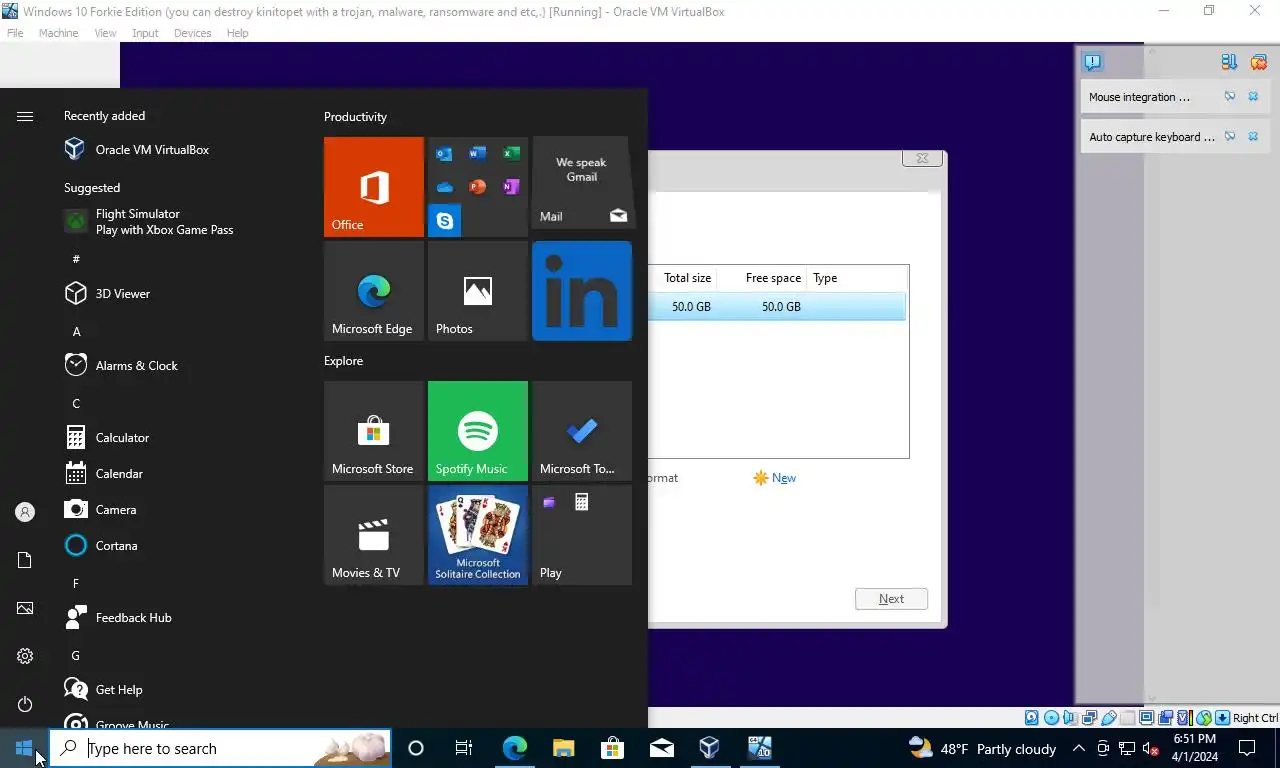The image size is (1280, 768).
Task: Open the Microsoft To Do tile
Action: coord(582,431)
